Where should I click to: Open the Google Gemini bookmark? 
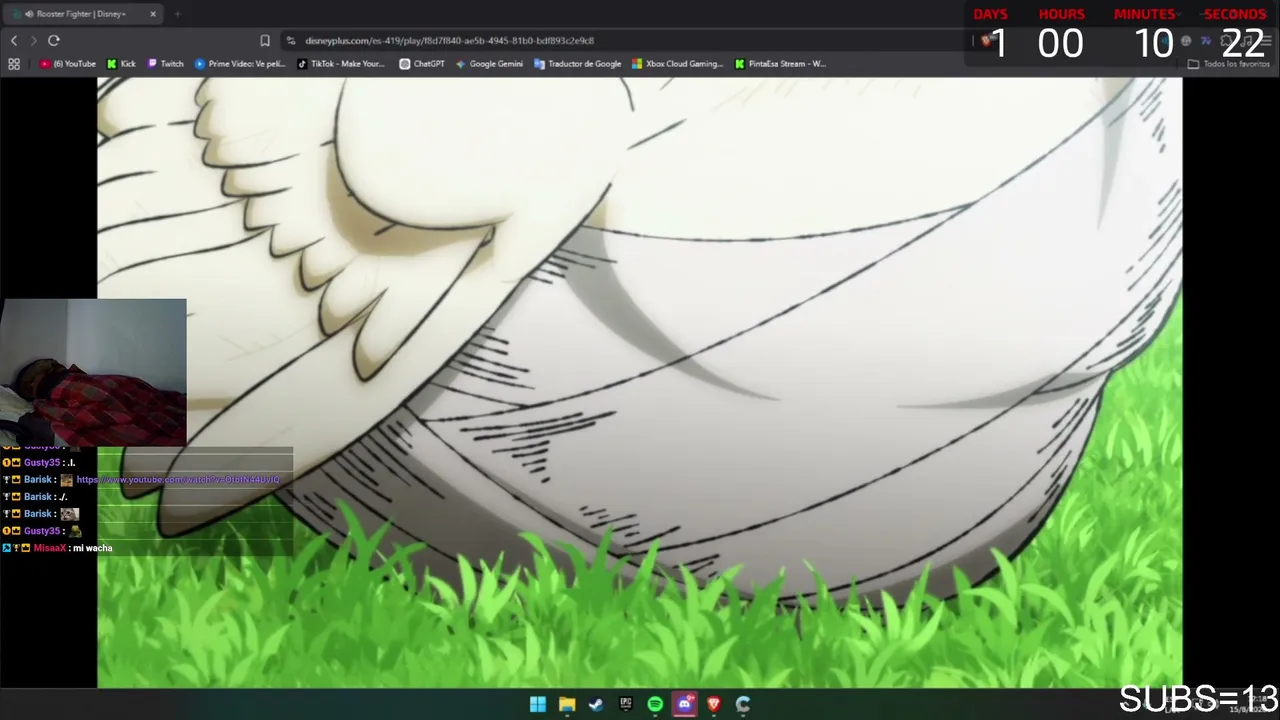click(489, 64)
